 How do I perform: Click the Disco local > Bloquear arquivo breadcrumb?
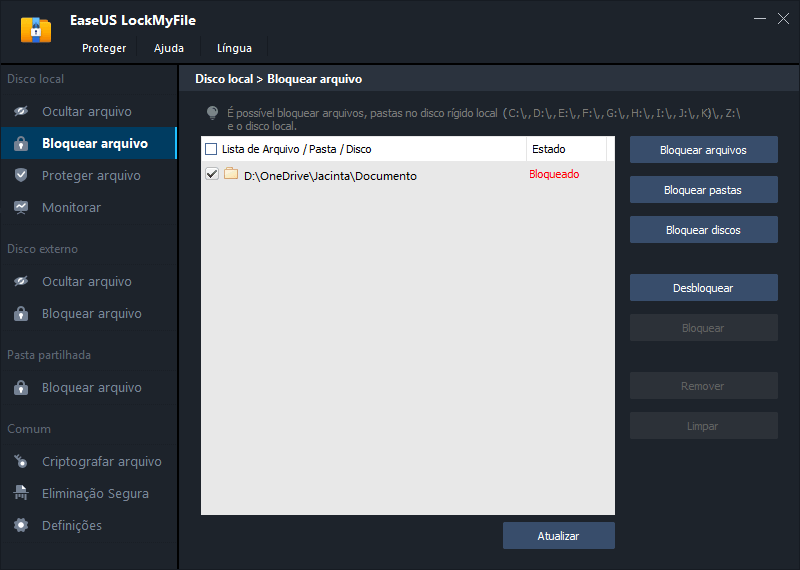coord(279,79)
